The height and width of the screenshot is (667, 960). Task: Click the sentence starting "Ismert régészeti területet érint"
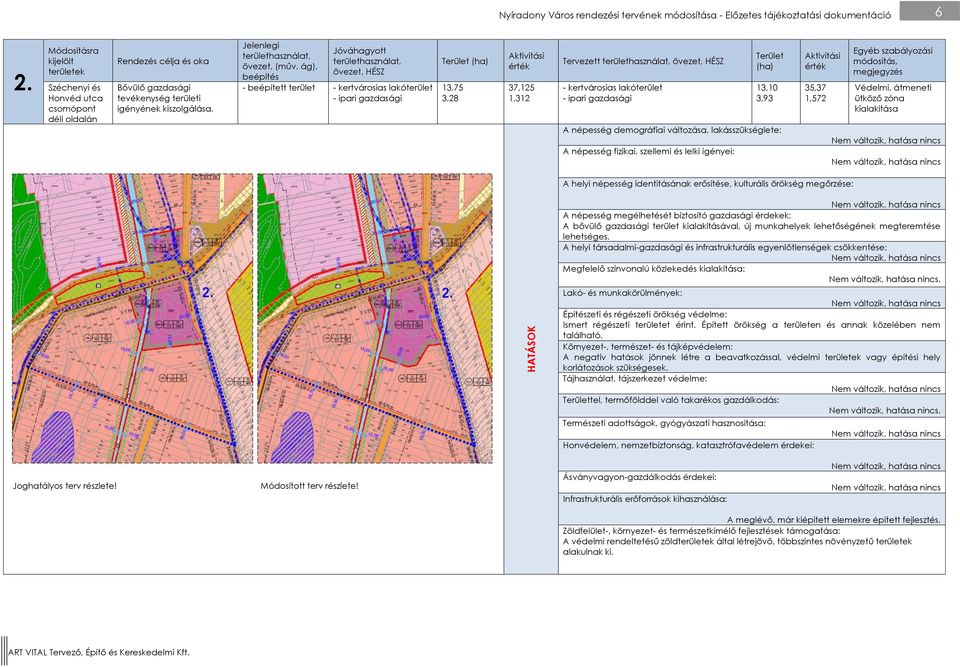tap(751, 330)
